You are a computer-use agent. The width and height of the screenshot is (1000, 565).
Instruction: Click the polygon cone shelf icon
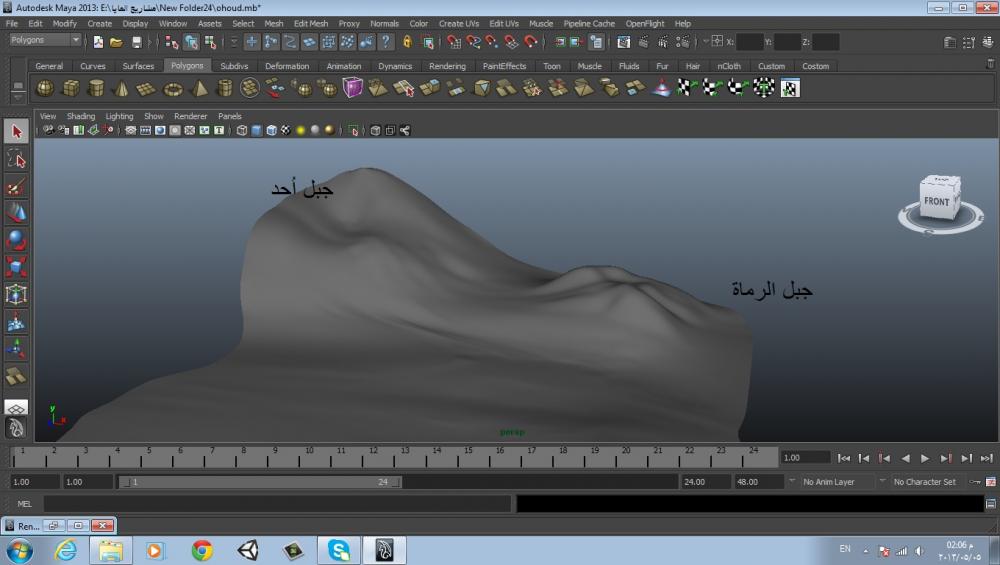(121, 88)
